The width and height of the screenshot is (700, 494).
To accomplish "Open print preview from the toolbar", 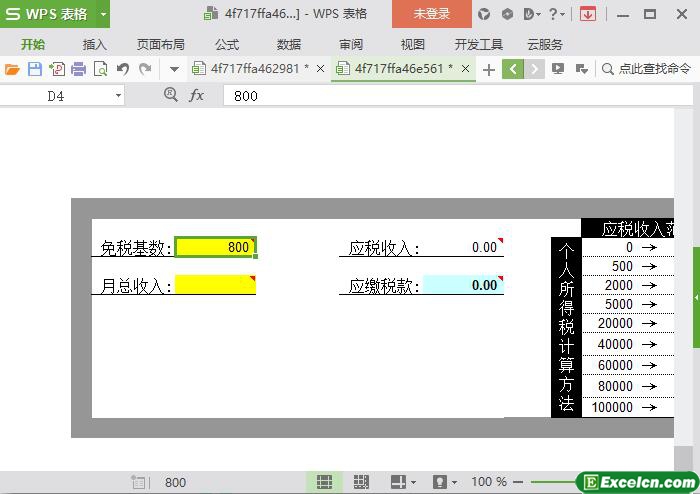I will 100,69.
